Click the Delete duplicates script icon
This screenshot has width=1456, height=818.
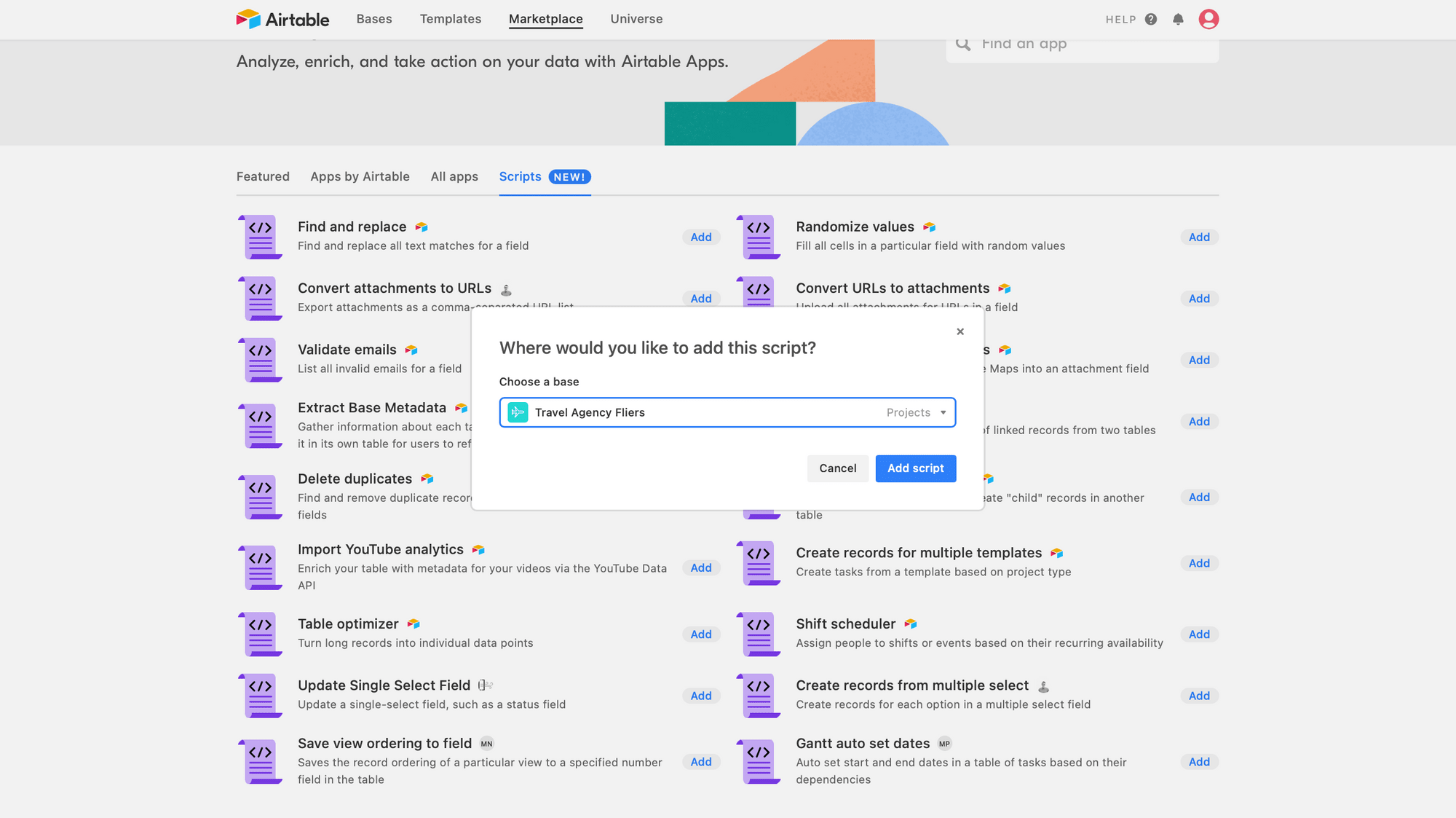260,497
